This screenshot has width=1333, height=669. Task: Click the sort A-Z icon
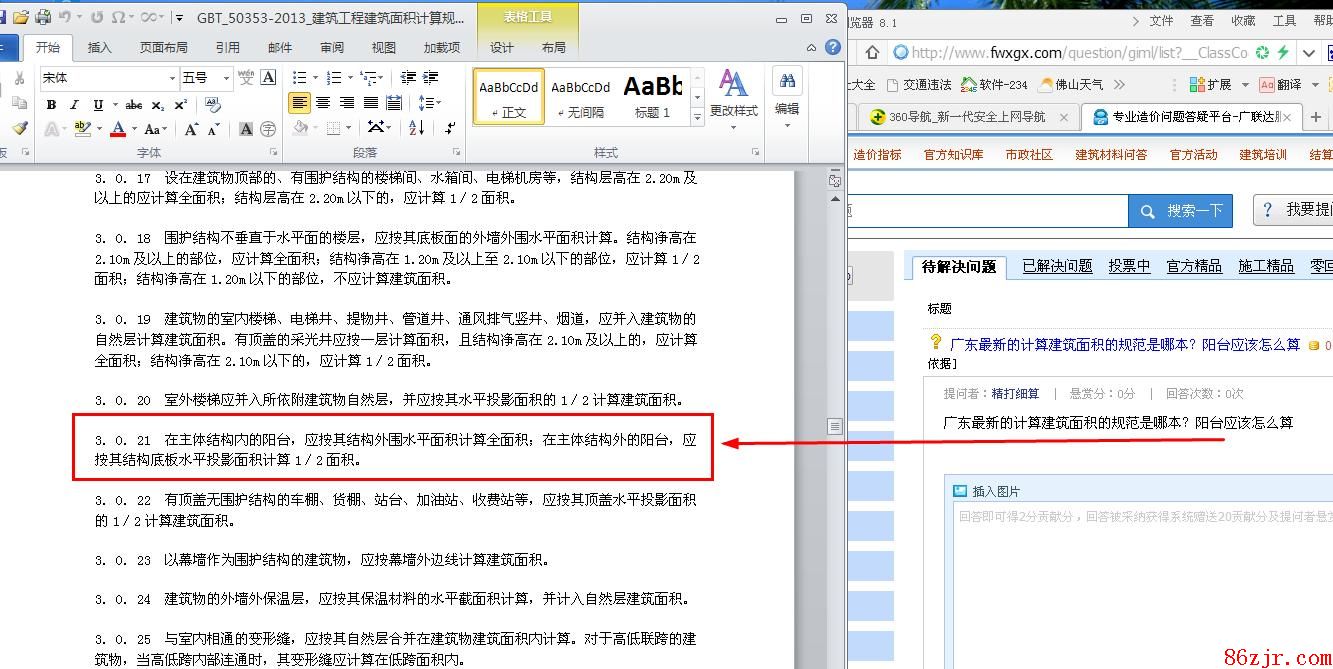coord(417,128)
